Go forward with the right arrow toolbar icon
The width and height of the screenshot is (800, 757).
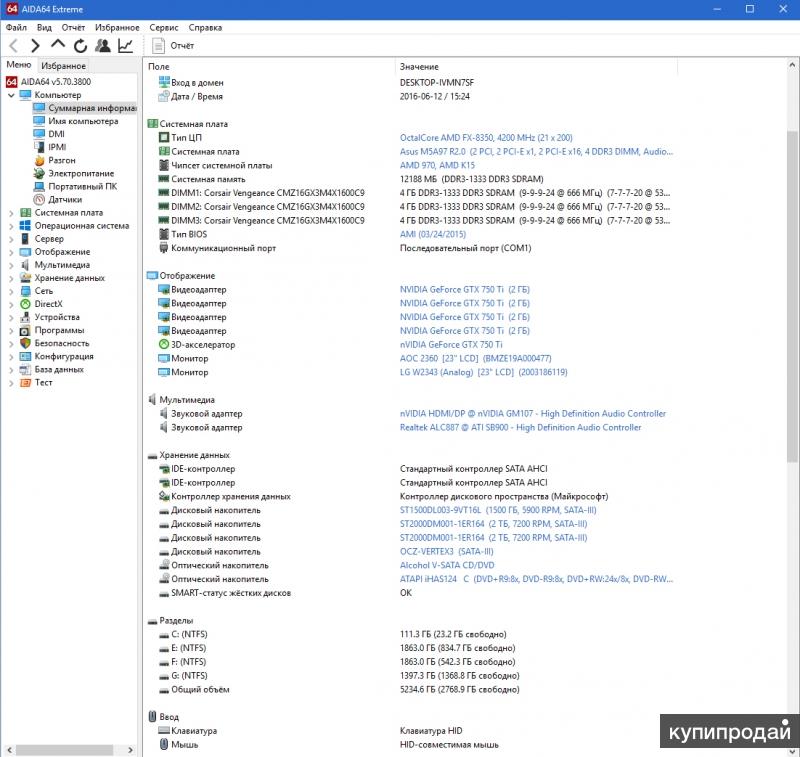pyautogui.click(x=35, y=46)
